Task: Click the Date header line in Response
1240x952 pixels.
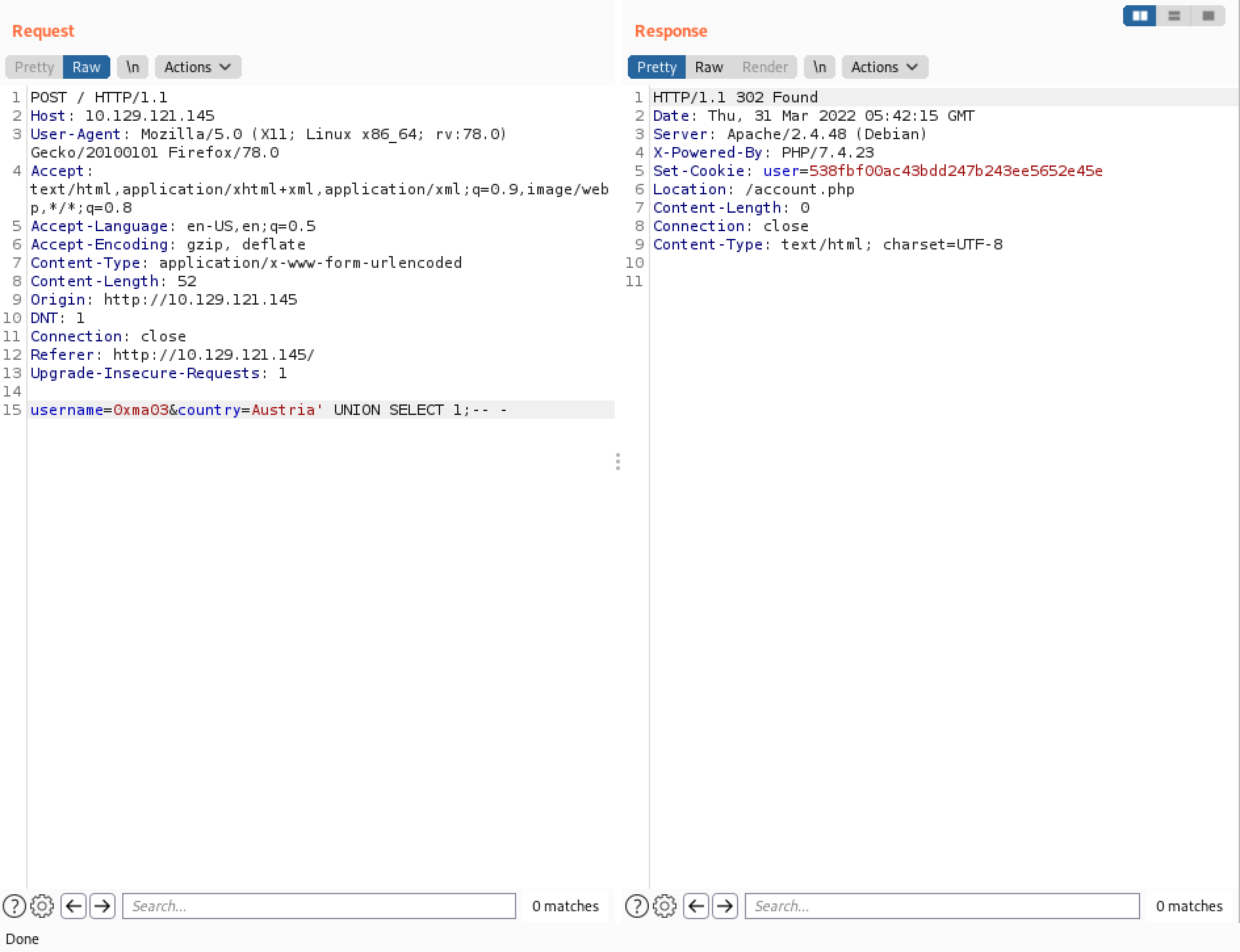Action: tap(813, 116)
